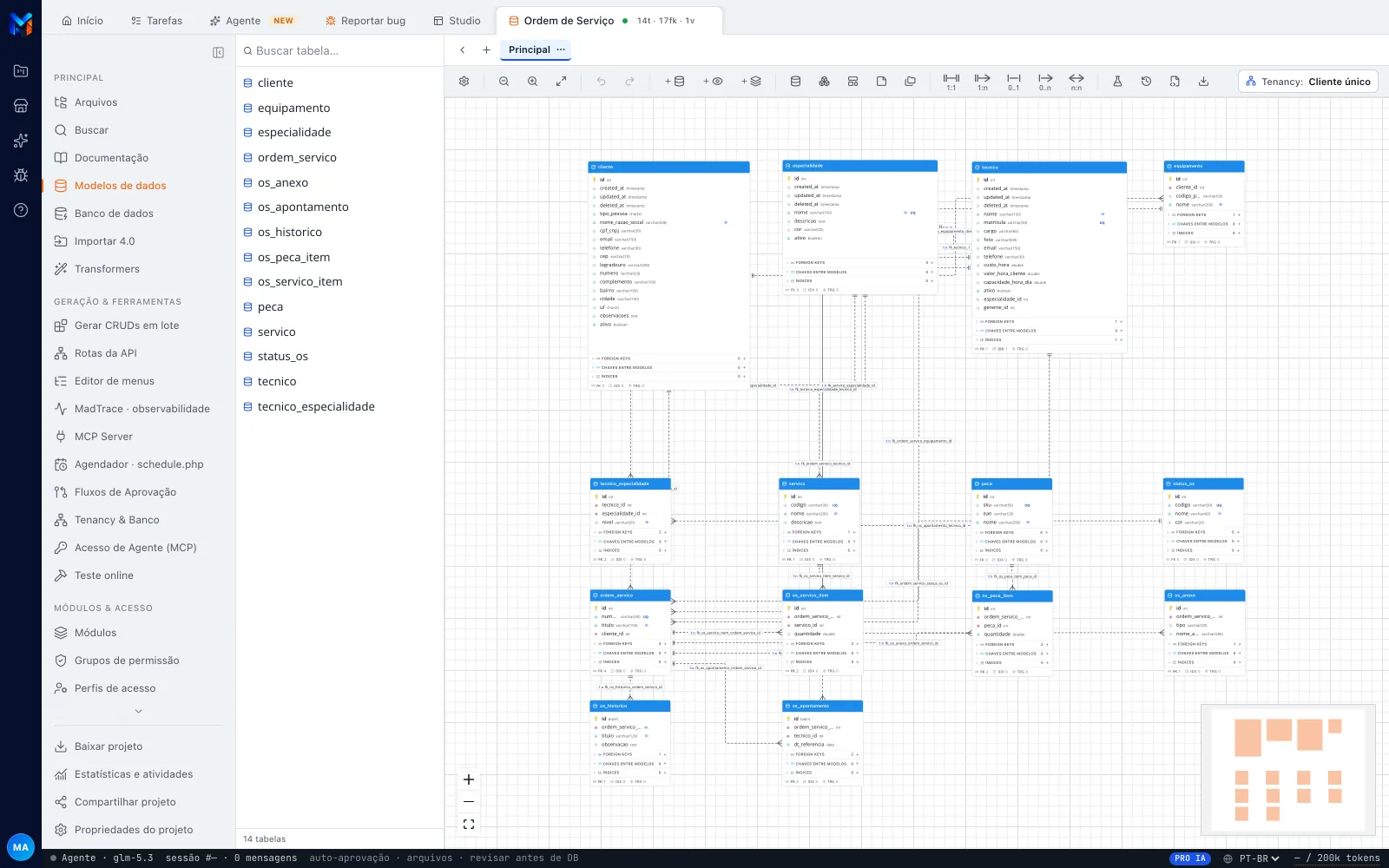1389x868 pixels.
Task: Open the Studio tab
Action: 458,21
